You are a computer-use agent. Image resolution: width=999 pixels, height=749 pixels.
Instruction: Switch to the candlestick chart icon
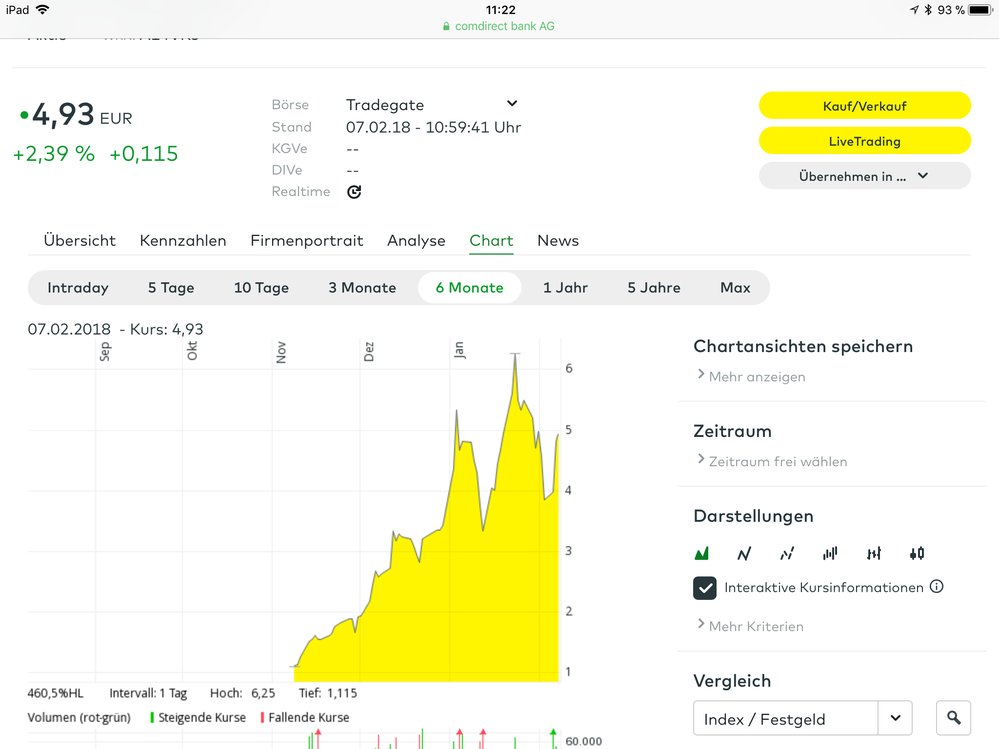pyautogui.click(x=917, y=553)
